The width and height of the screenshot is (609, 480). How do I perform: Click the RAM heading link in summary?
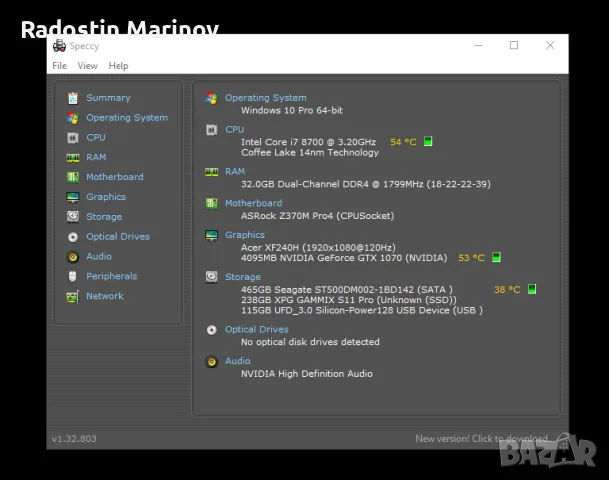click(235, 172)
